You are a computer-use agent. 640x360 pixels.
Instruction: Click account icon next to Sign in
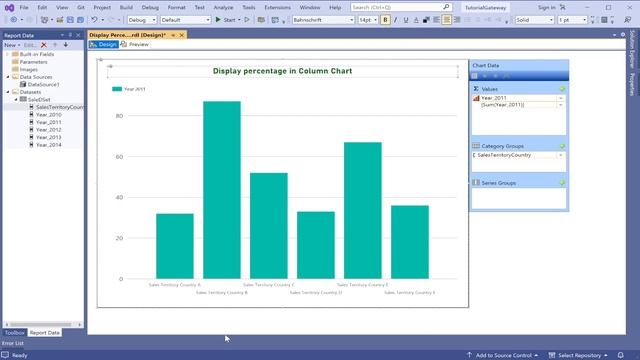click(x=563, y=7)
